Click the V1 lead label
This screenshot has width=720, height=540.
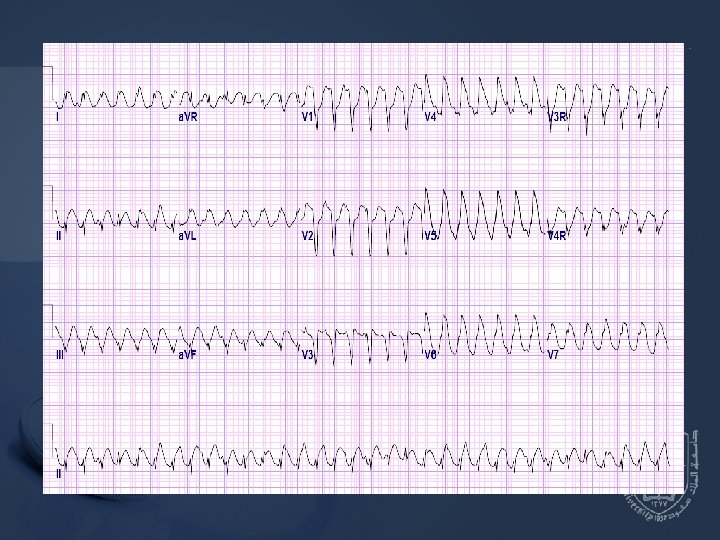click(307, 117)
